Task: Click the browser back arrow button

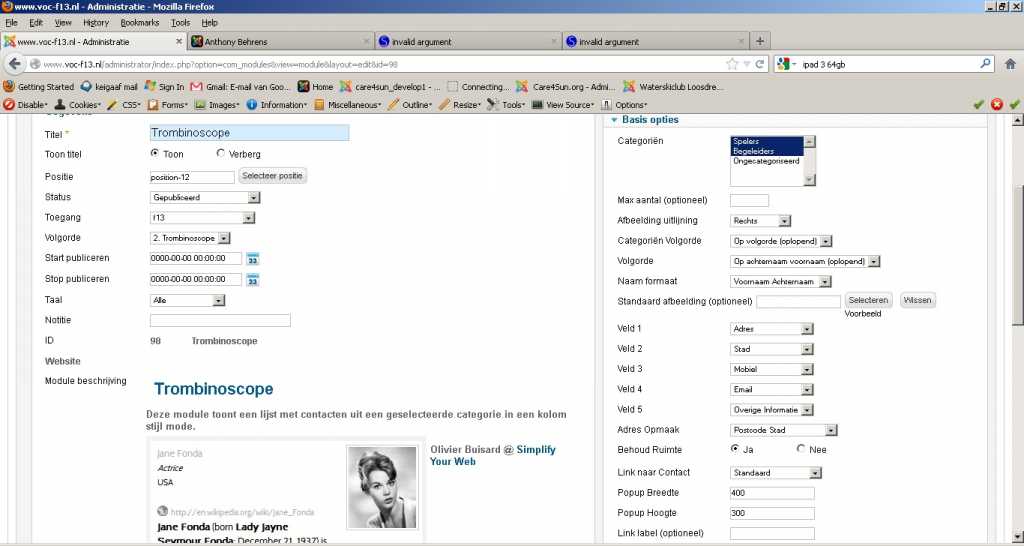Action: click(x=15, y=64)
